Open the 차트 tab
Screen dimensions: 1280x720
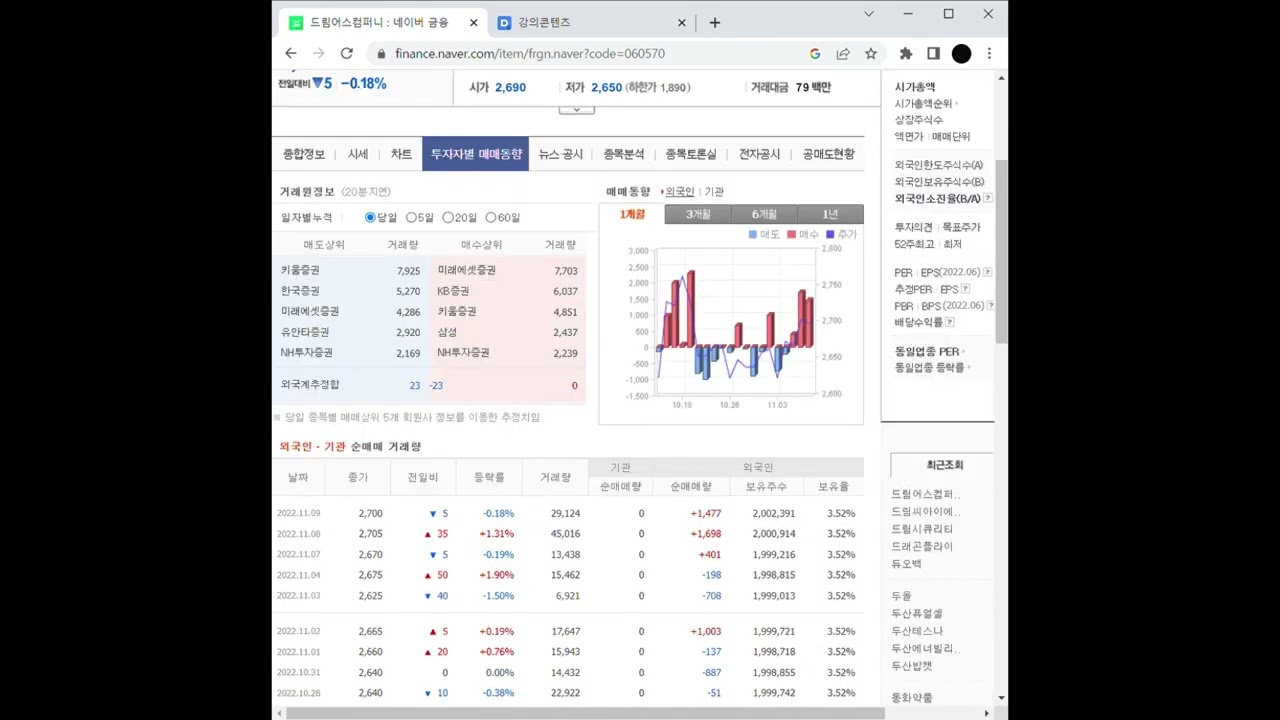[x=401, y=154]
